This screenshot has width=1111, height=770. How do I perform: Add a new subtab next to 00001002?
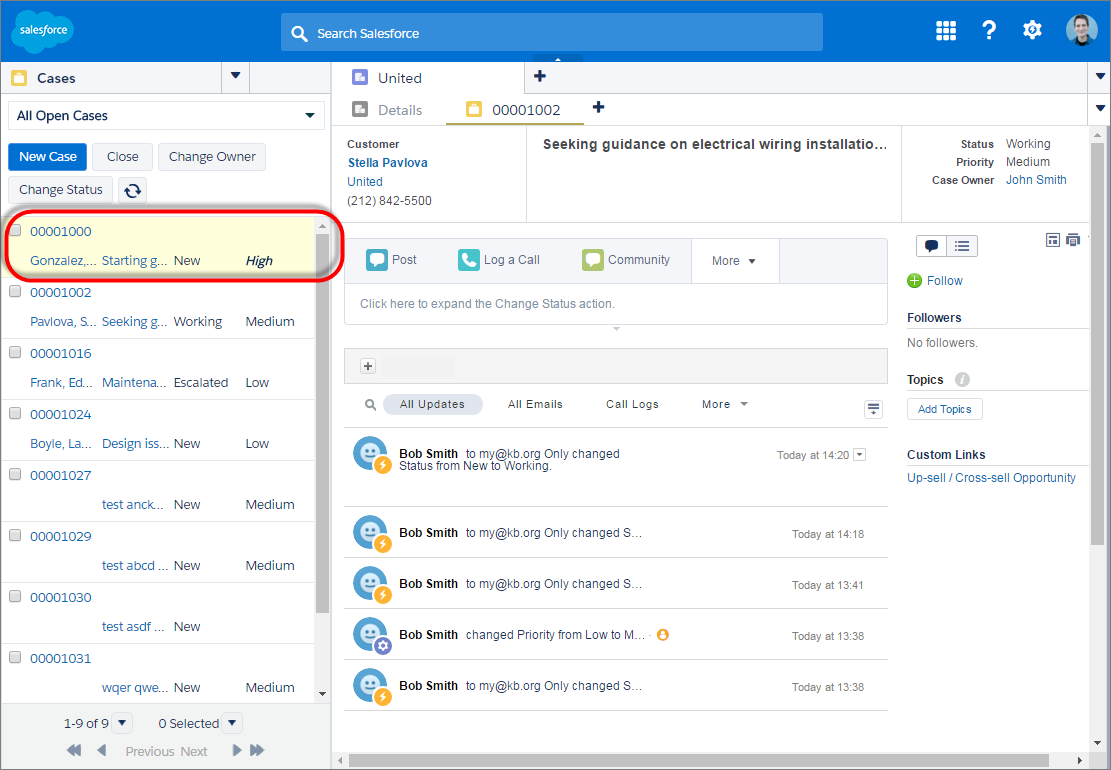[x=599, y=107]
